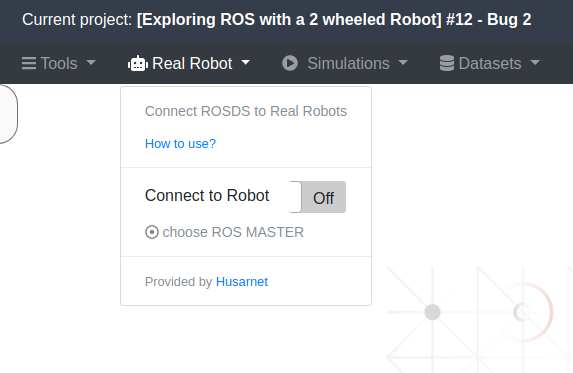573x373 pixels.
Task: Click the Real Robot robot icon
Action: [x=138, y=63]
